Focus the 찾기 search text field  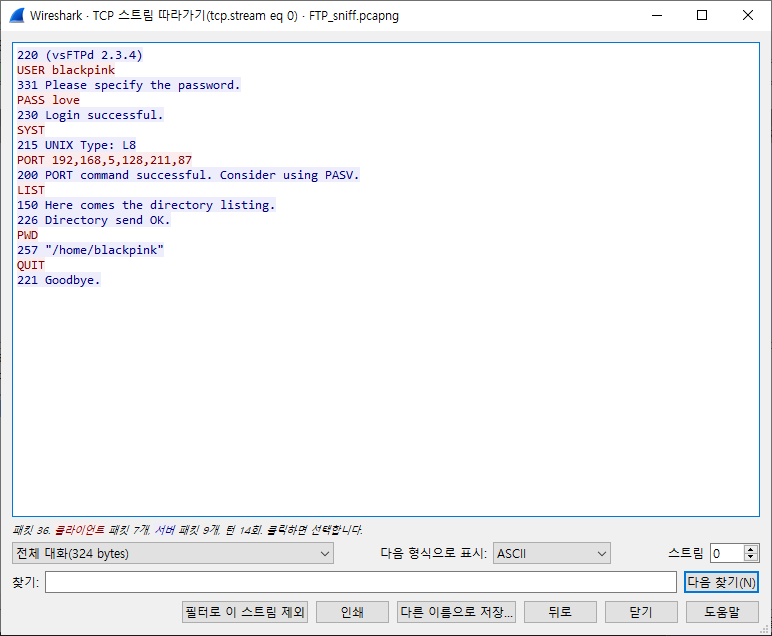pos(361,582)
